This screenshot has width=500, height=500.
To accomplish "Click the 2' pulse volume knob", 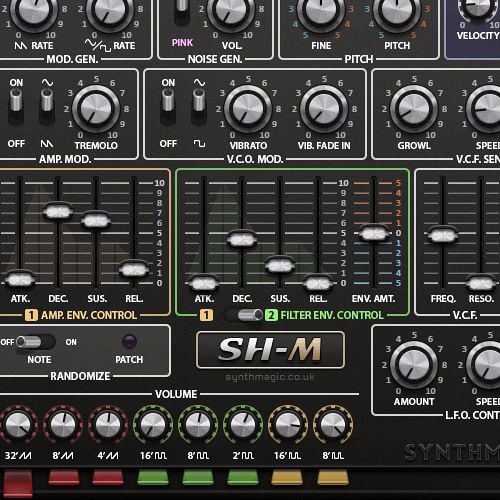I will (243, 425).
